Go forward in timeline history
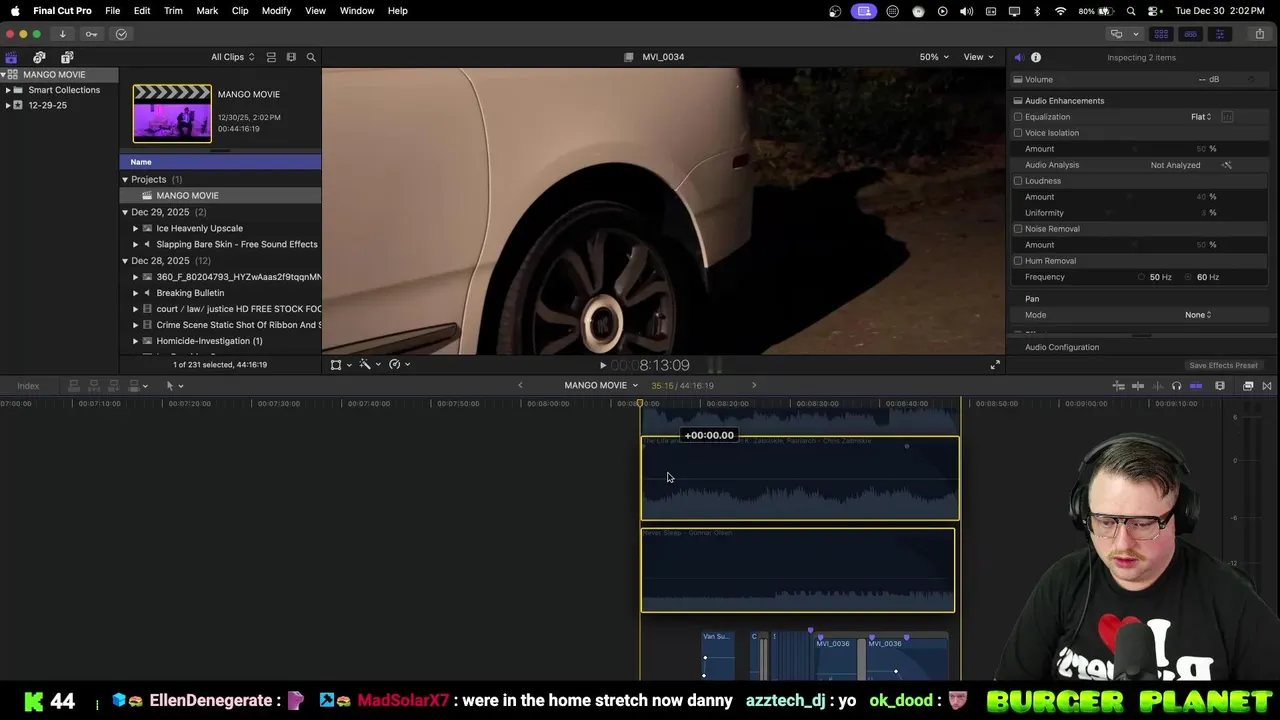Screen dimensions: 1280x720 (x=754, y=385)
